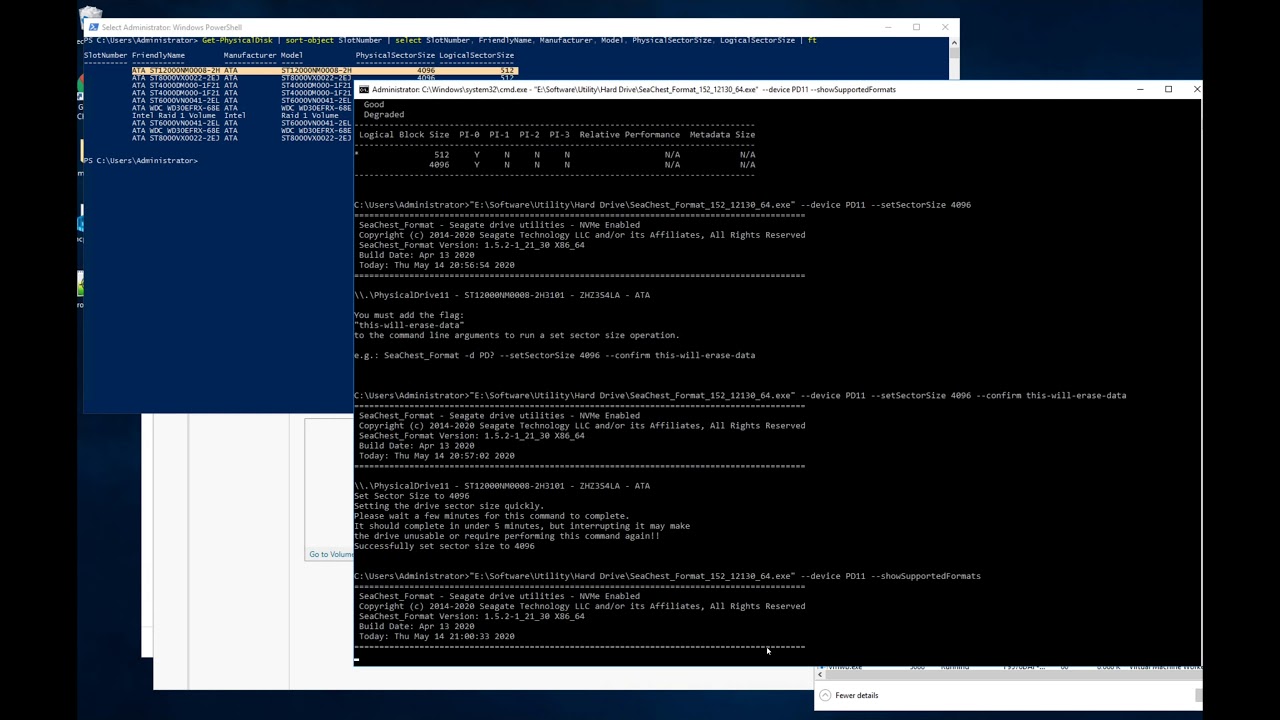Click Task Manager's horizontal scrollbar left arrow
Viewport: 1280px width, 720px height.
click(820, 674)
